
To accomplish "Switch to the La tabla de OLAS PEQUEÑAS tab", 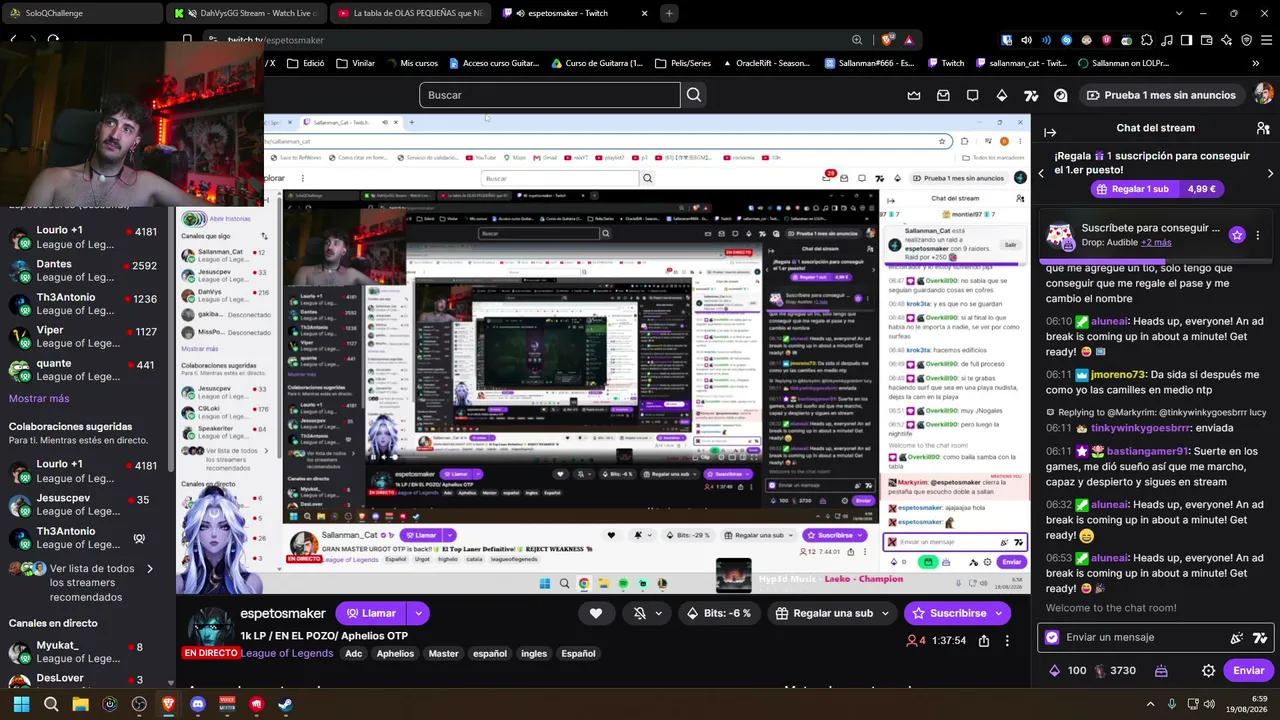I will (410, 13).
